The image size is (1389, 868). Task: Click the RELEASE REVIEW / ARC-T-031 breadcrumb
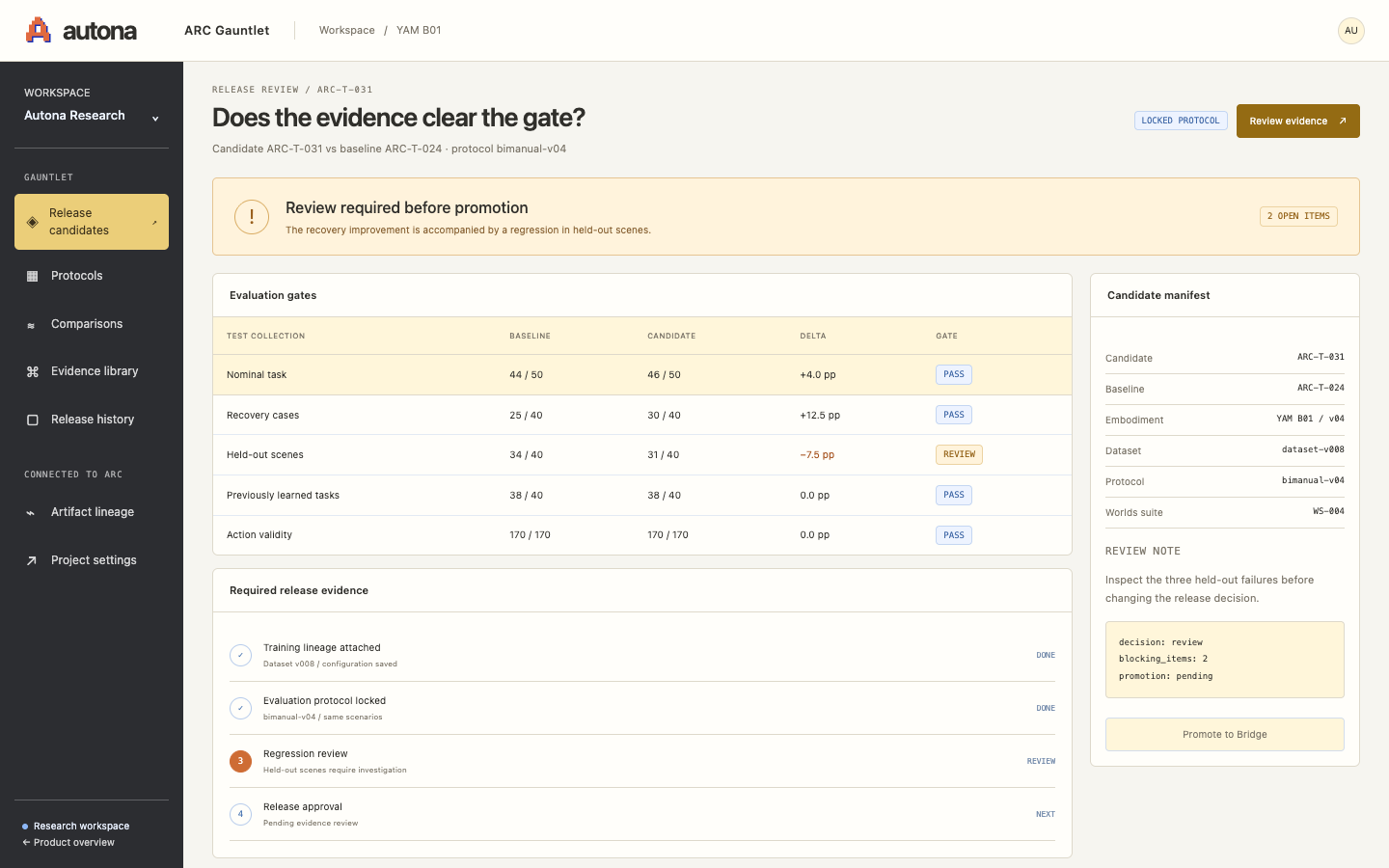tap(292, 90)
